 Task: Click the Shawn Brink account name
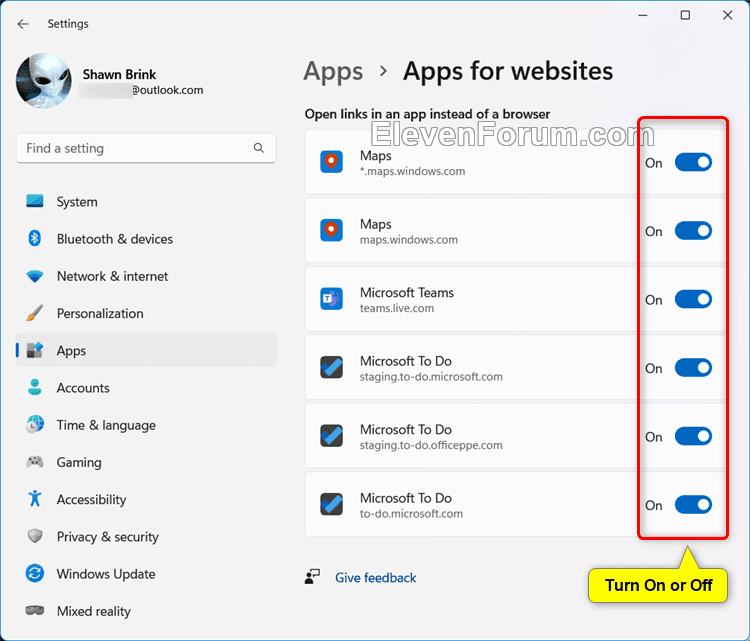pyautogui.click(x=119, y=74)
